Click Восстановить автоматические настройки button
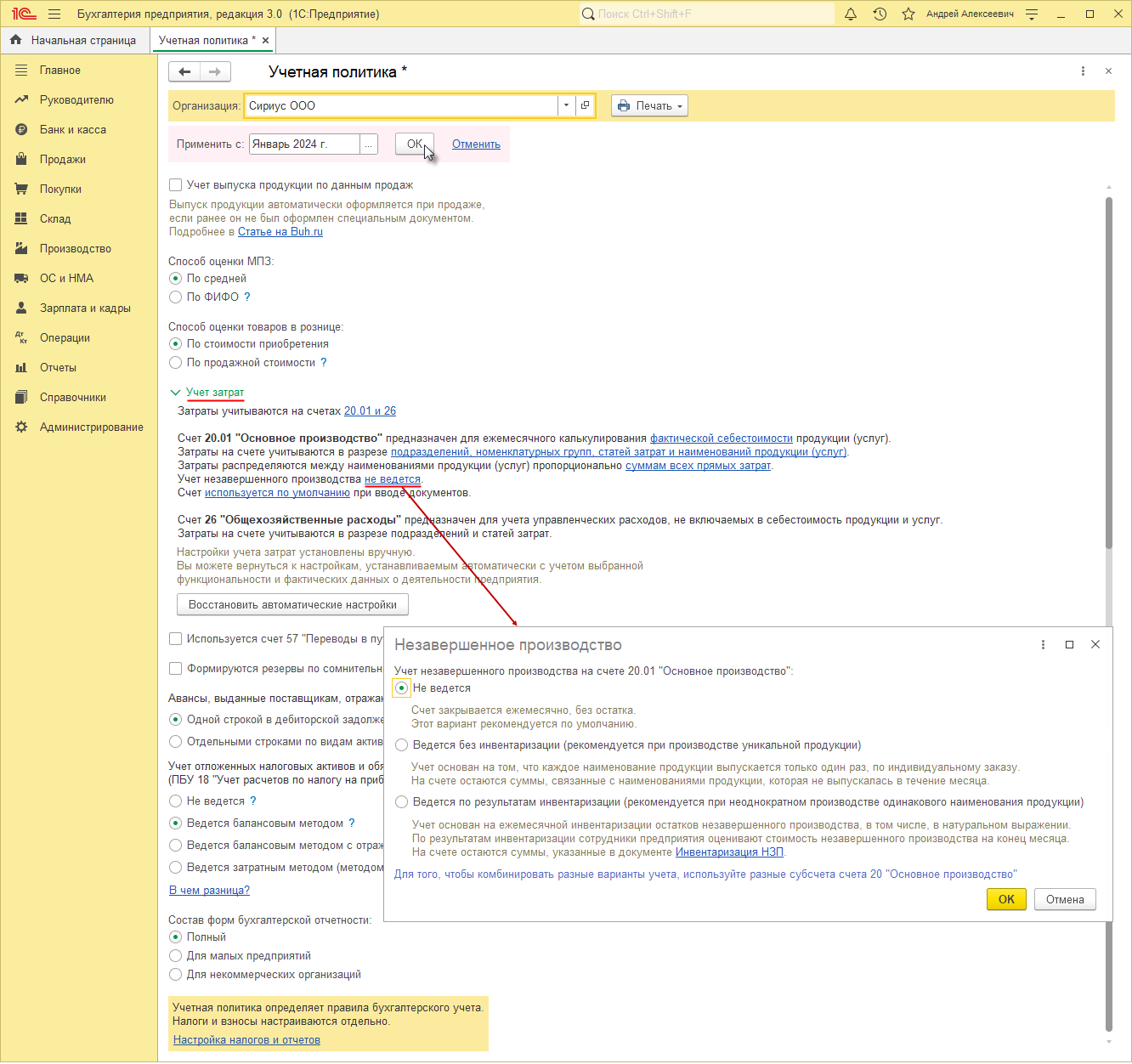The height and width of the screenshot is (1064, 1132). pos(292,604)
